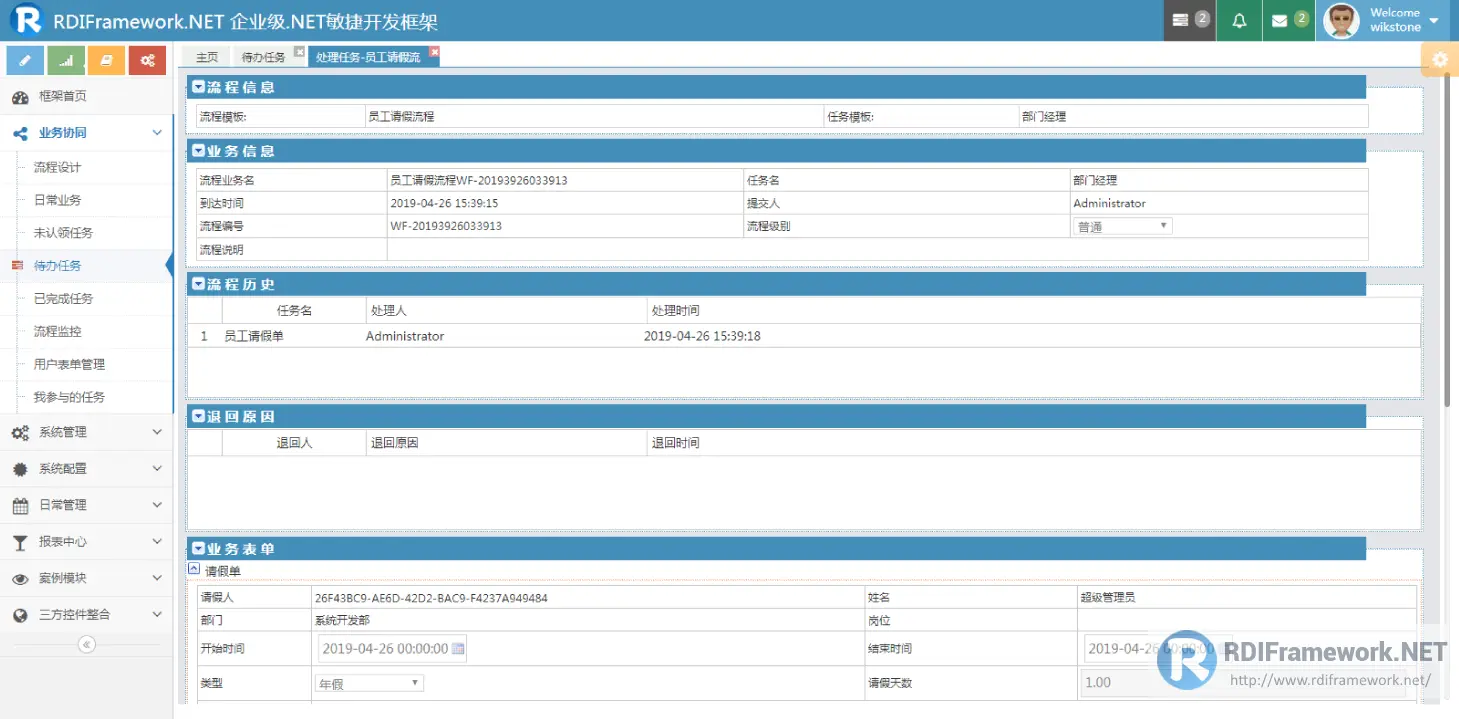Switch to the 主页 tab

pos(206,57)
